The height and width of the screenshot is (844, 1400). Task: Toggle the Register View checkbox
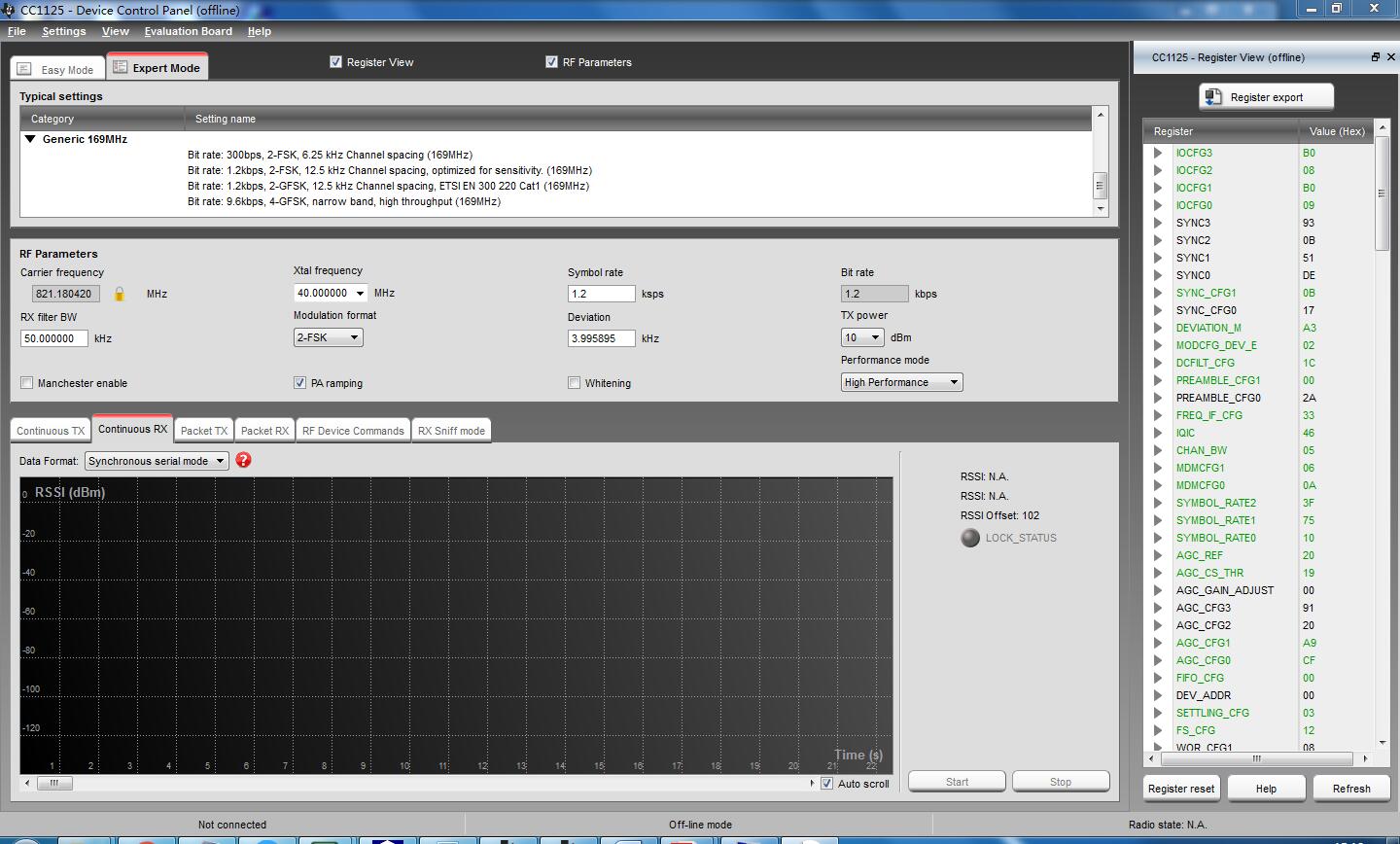click(x=336, y=62)
